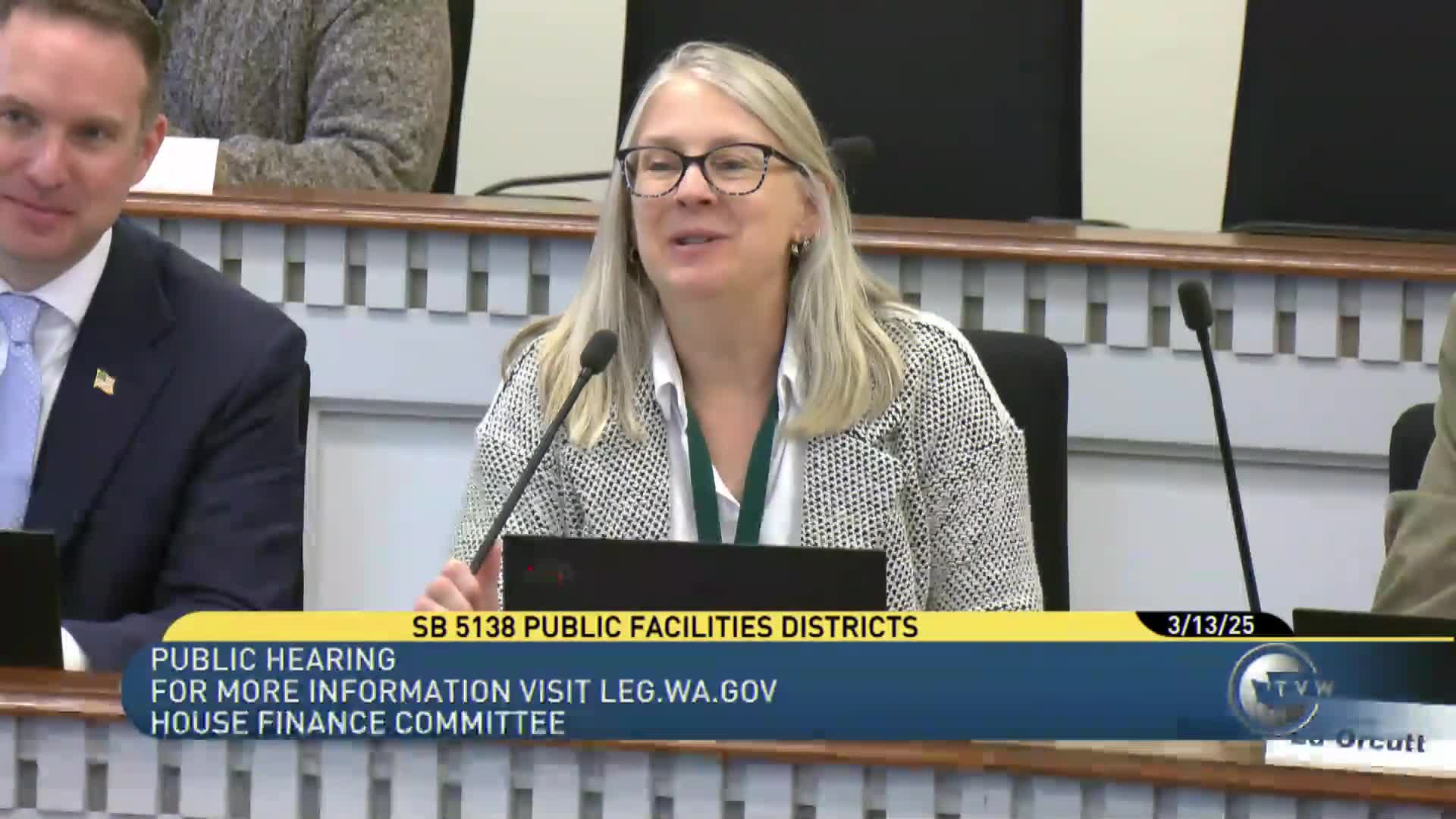
Task: Open the LEG.WA.GOV link text
Action: point(689,691)
